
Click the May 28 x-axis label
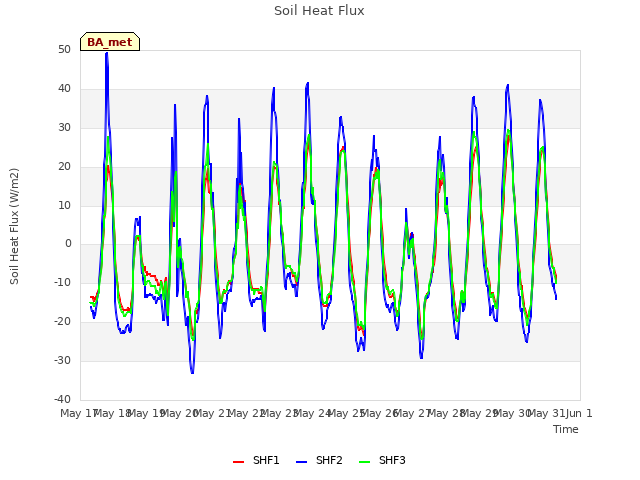[446, 413]
